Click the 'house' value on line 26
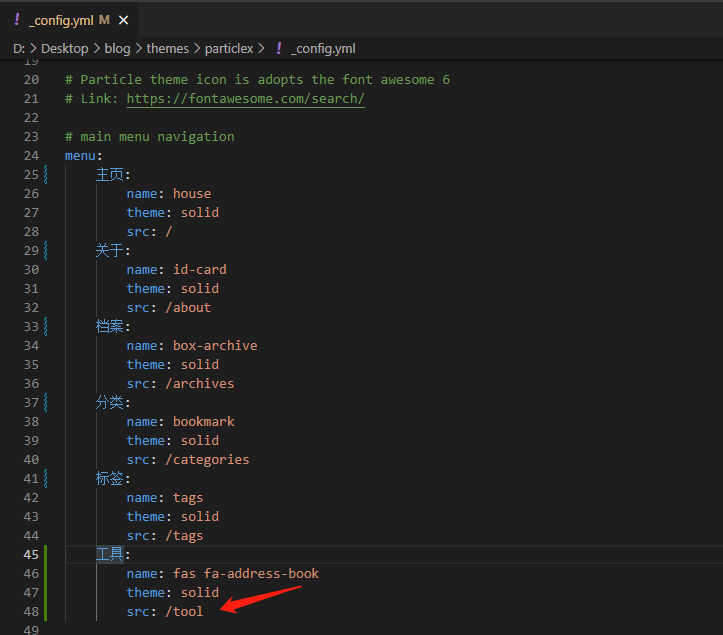The width and height of the screenshot is (723, 635). coord(192,194)
